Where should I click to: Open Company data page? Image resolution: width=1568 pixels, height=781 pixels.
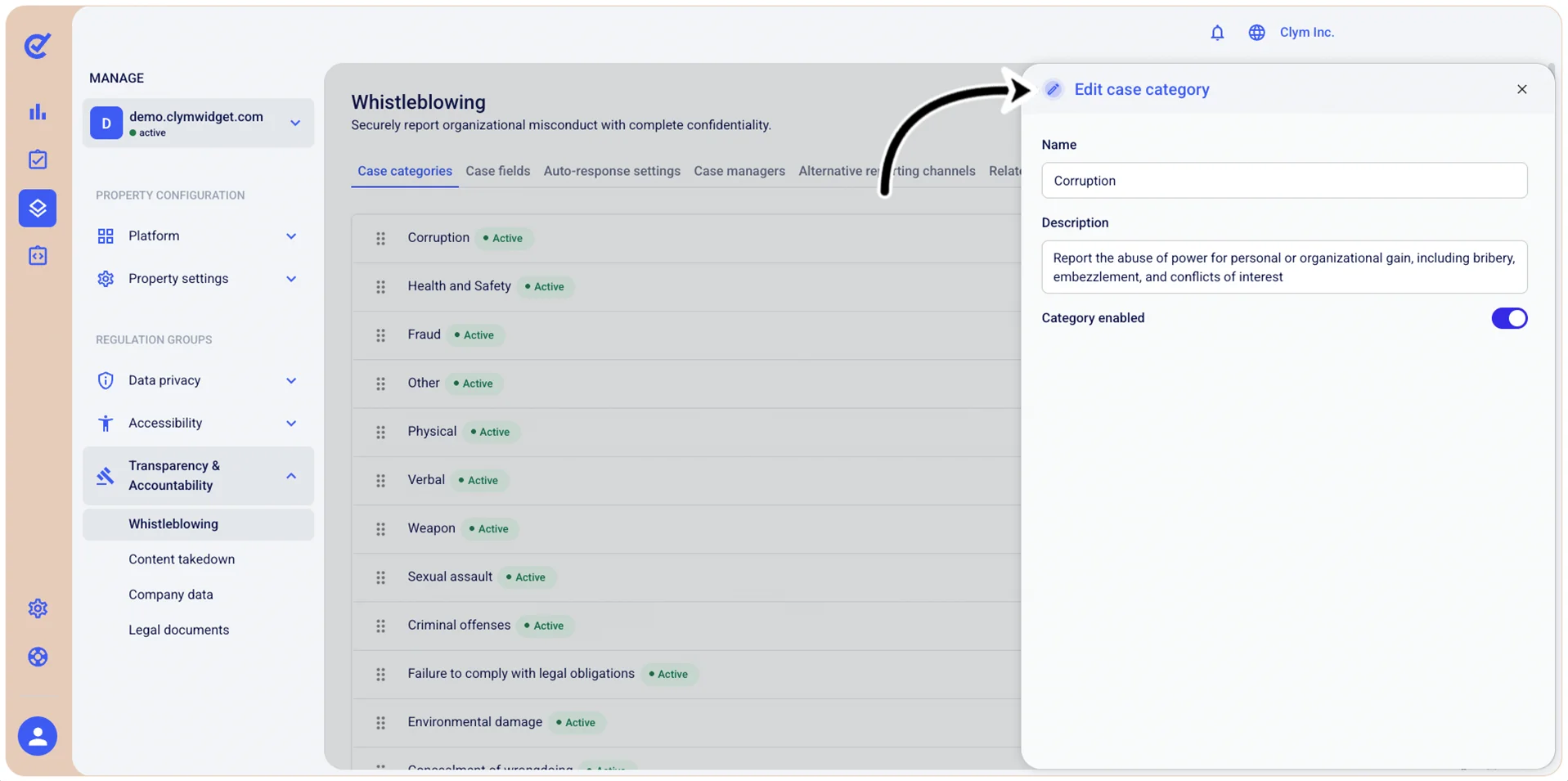click(171, 595)
